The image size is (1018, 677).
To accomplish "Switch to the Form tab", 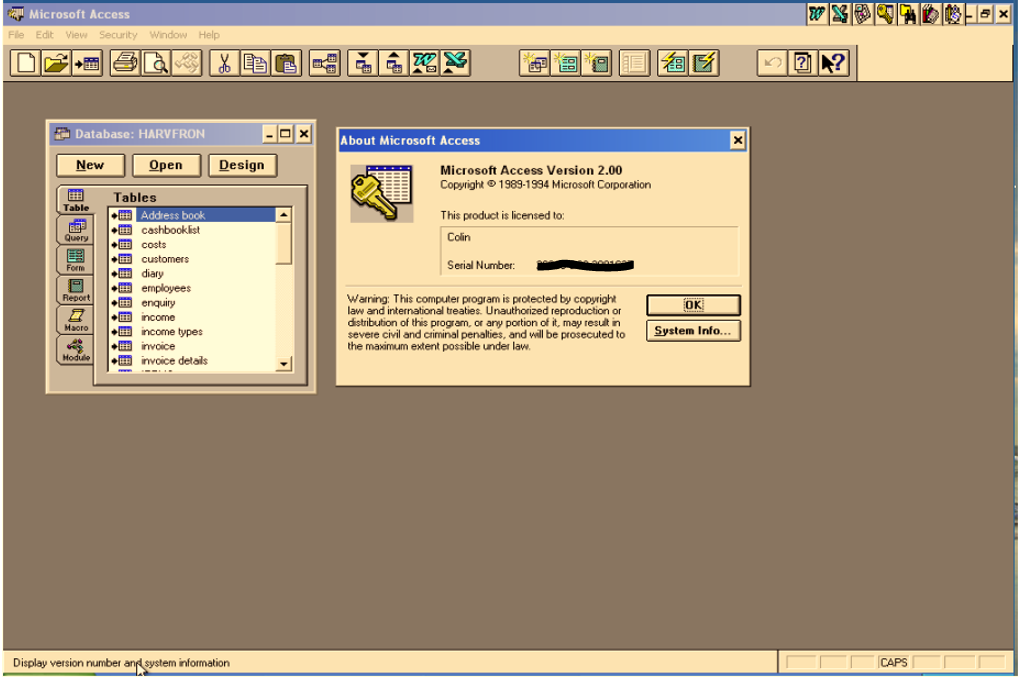I will coord(76,260).
